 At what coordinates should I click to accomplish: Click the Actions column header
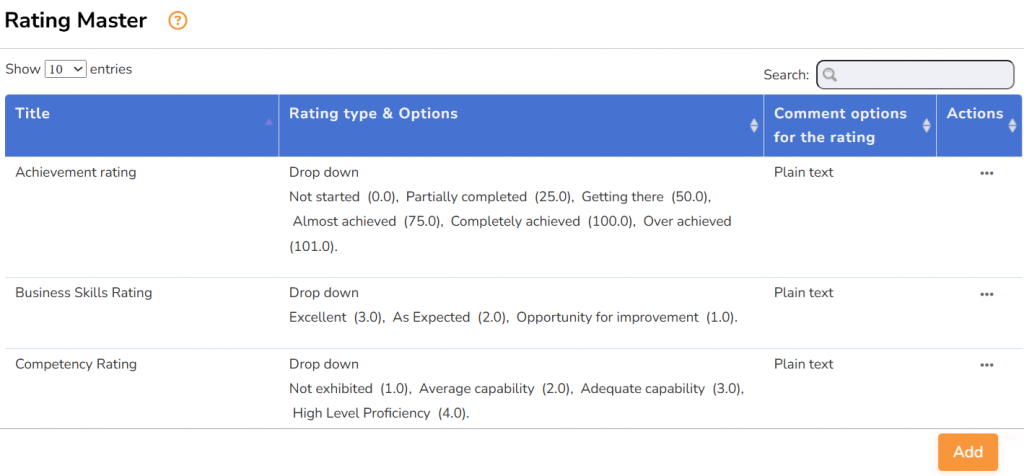tap(974, 114)
